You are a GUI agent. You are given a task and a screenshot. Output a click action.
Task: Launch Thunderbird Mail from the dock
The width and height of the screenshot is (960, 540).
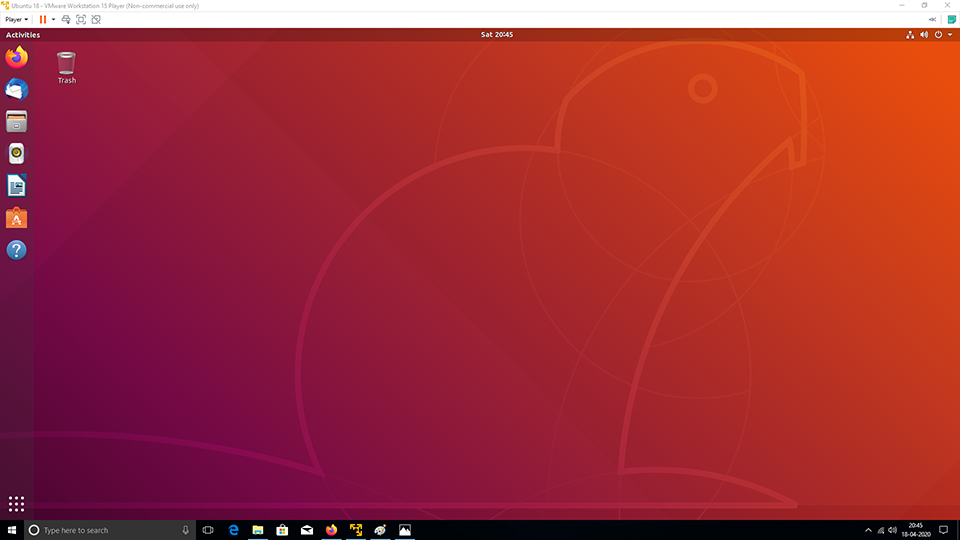[x=17, y=89]
